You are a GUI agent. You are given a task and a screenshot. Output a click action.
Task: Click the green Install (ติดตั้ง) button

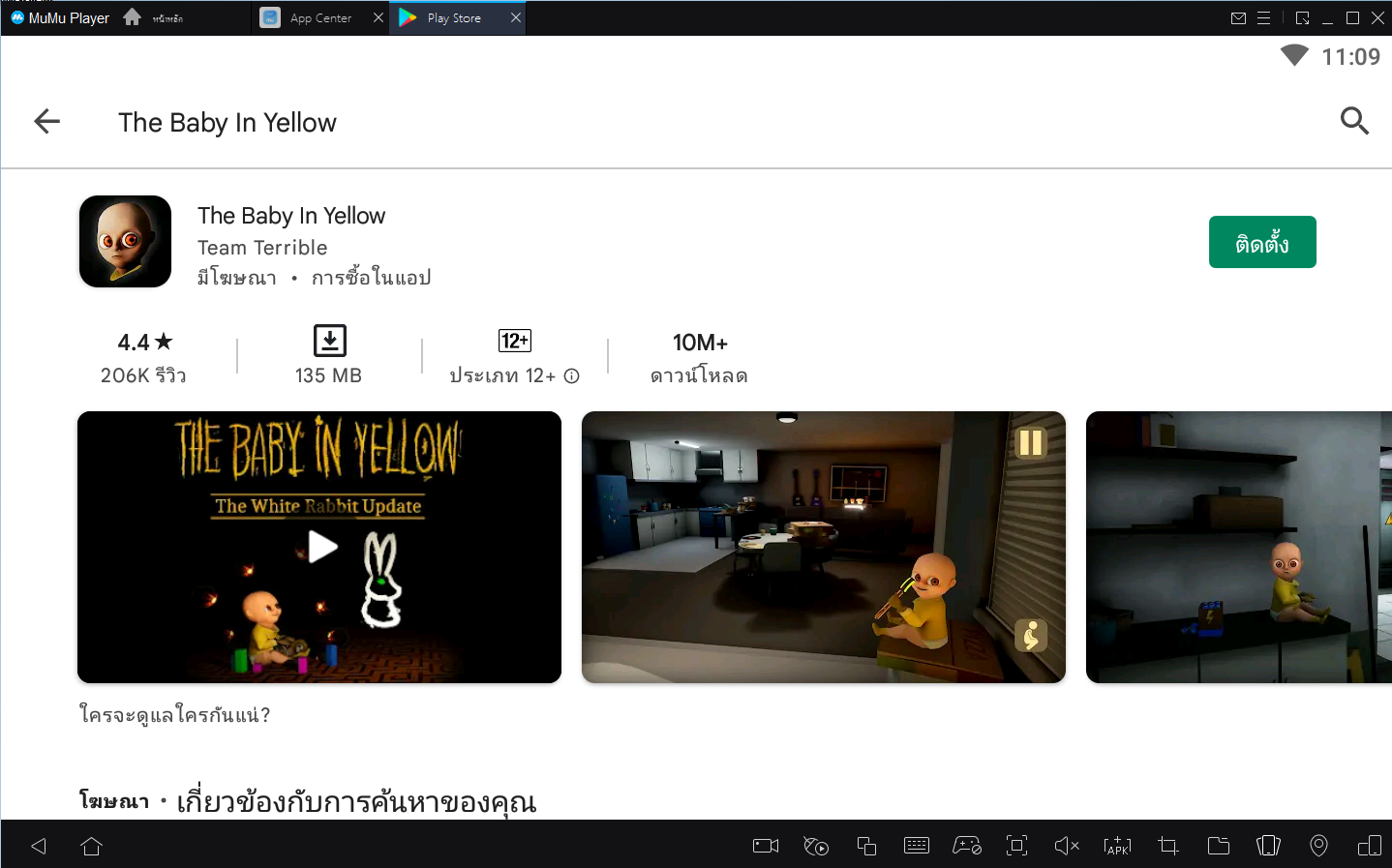click(x=1261, y=242)
